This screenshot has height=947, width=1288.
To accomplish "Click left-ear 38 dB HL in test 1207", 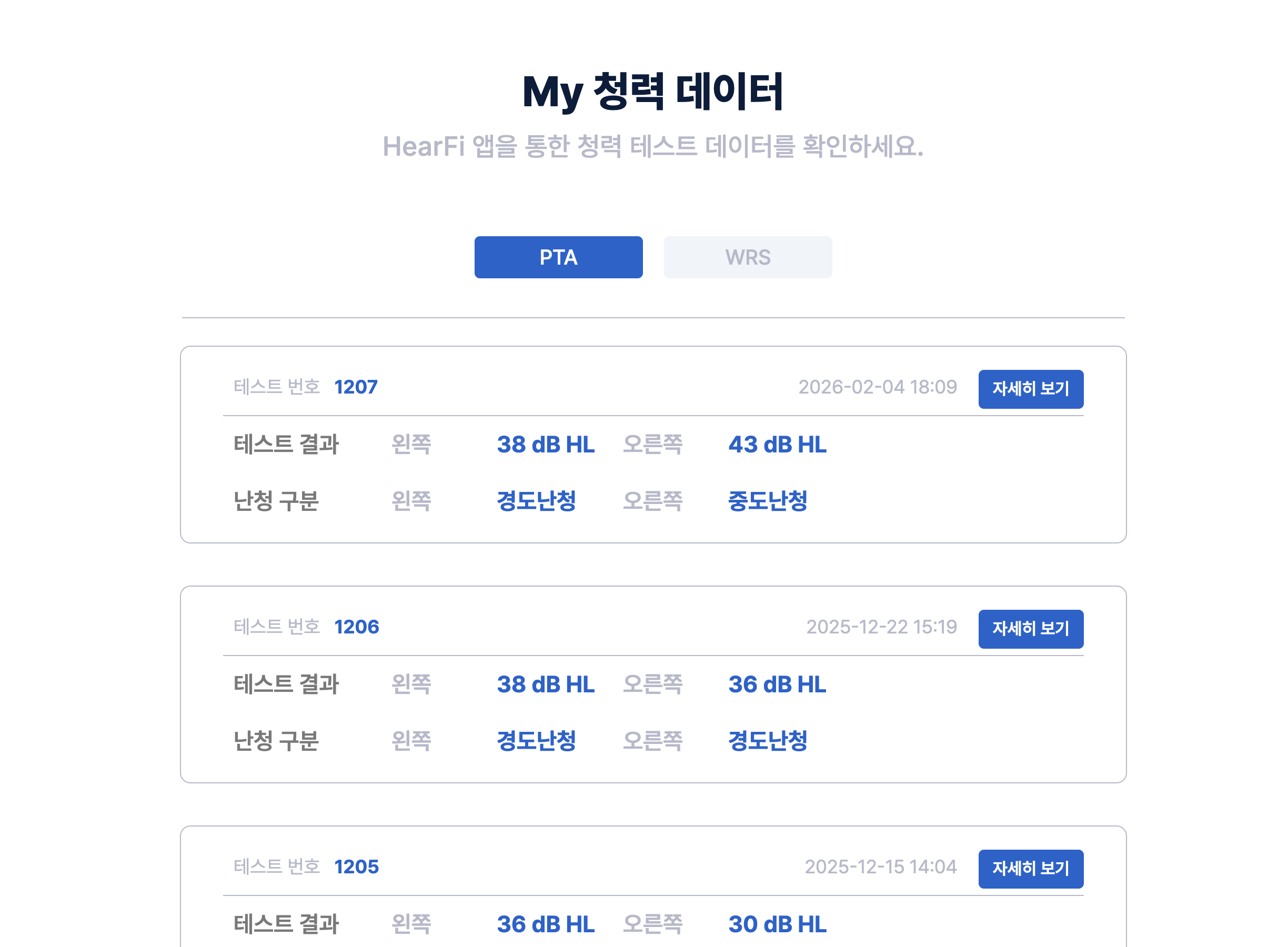I will [545, 444].
